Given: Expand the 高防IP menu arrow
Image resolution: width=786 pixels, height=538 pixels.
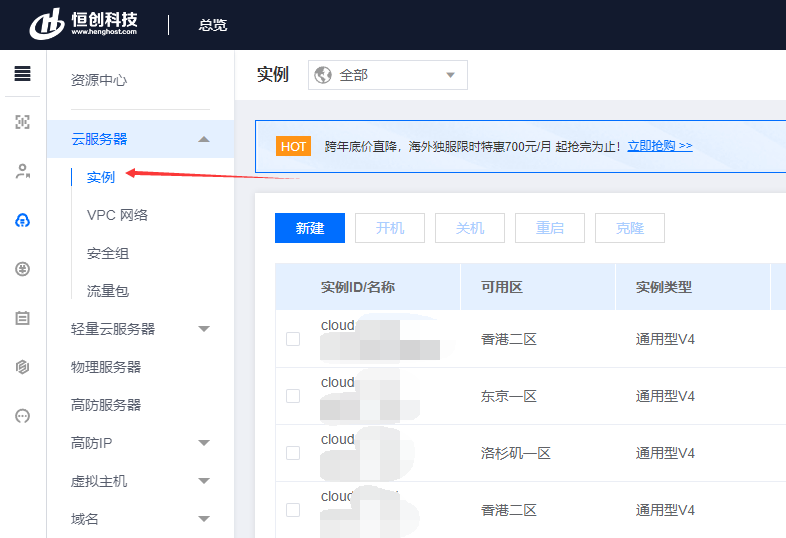Looking at the screenshot, I should pos(204,443).
